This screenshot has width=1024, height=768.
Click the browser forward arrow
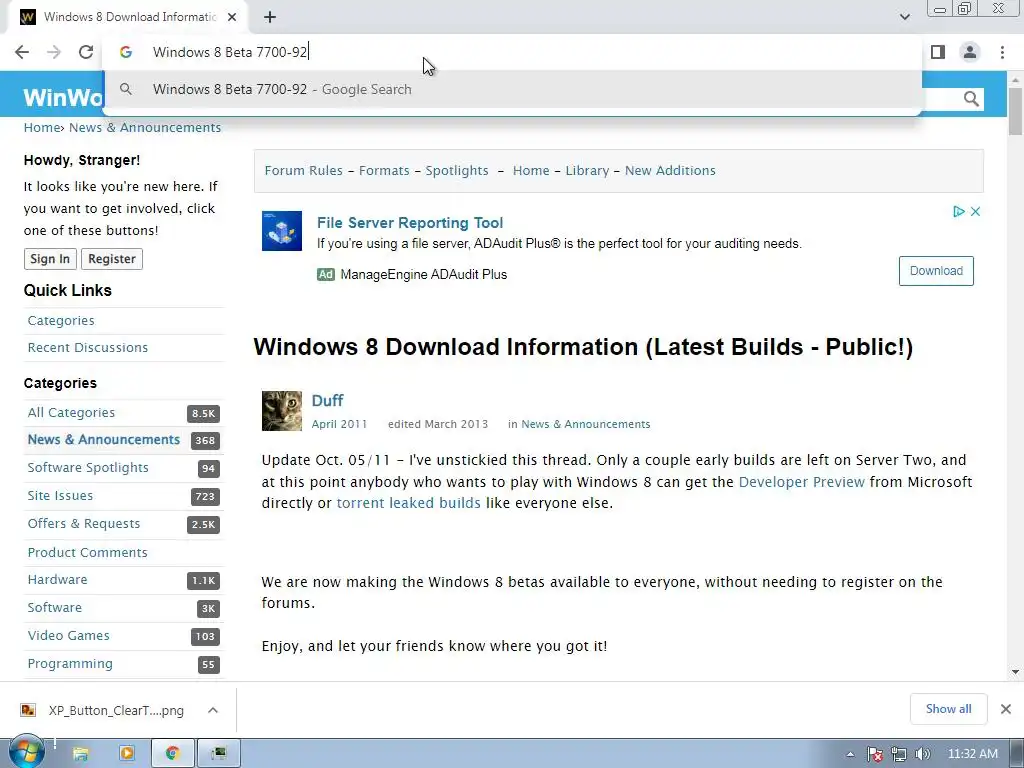[x=54, y=52]
